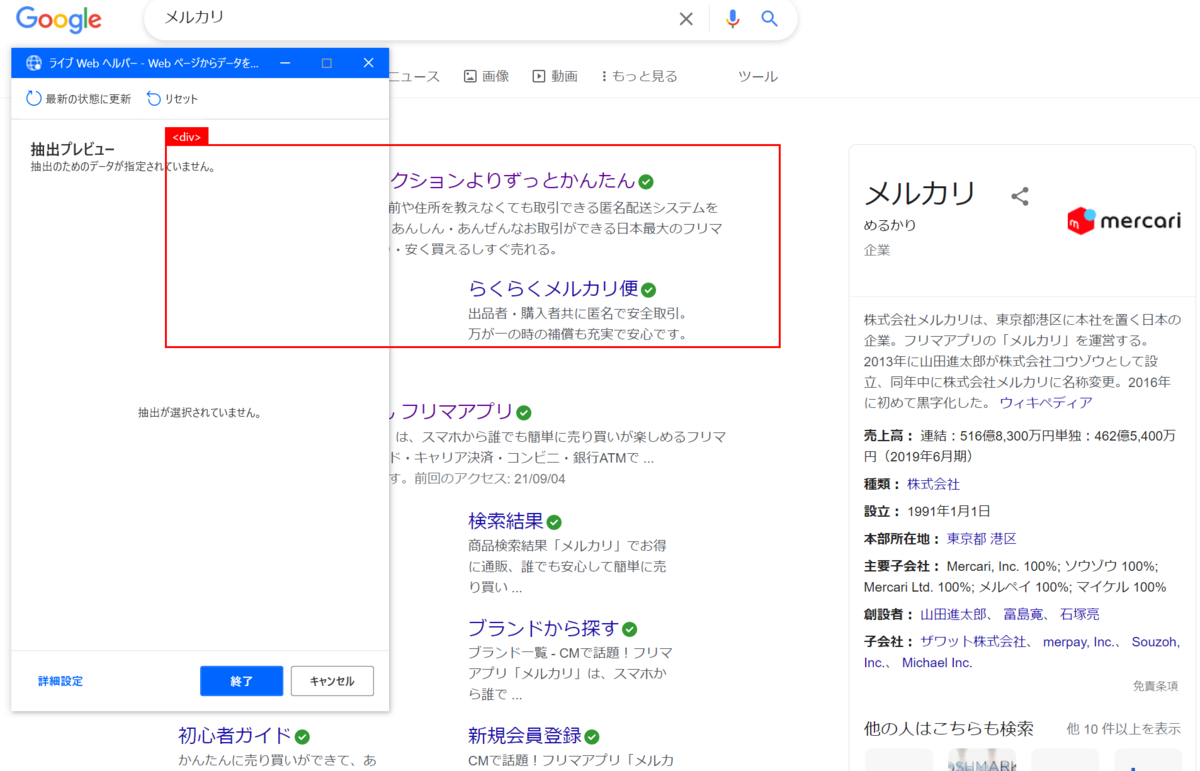The image size is (1200, 771).
Task: Open the ツール tools menu
Action: click(757, 76)
